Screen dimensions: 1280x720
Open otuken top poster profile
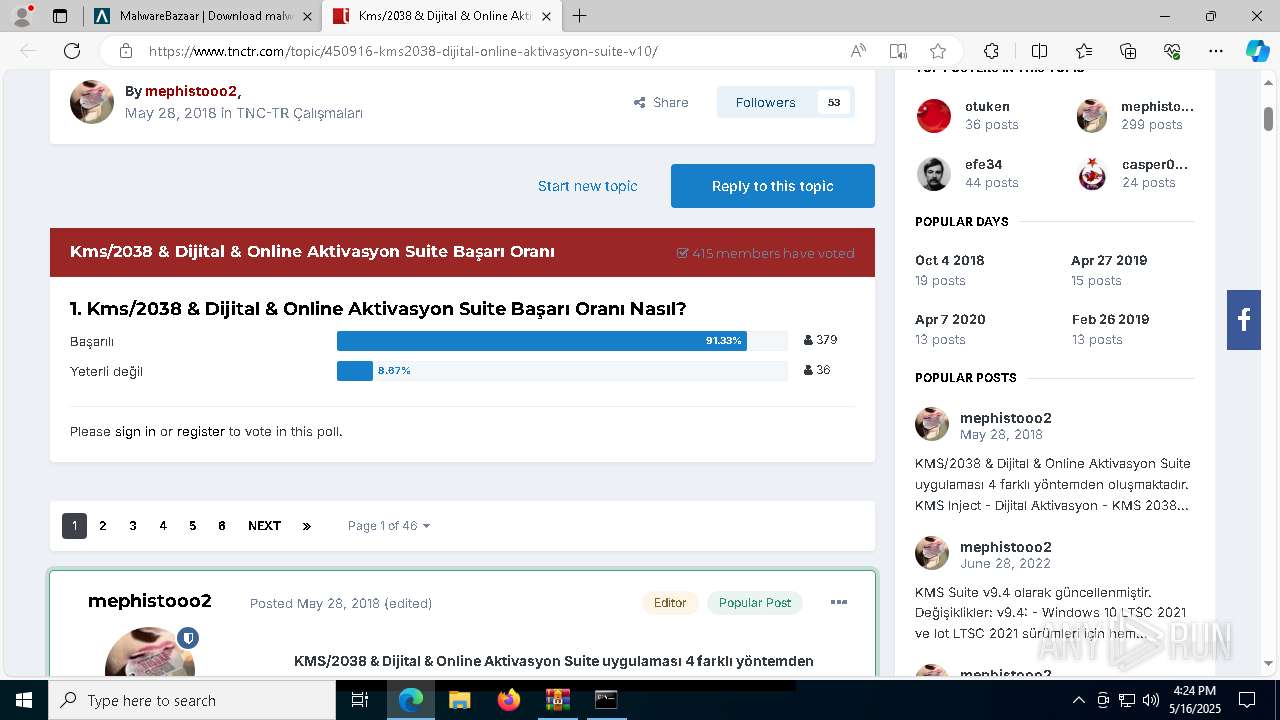coord(987,106)
